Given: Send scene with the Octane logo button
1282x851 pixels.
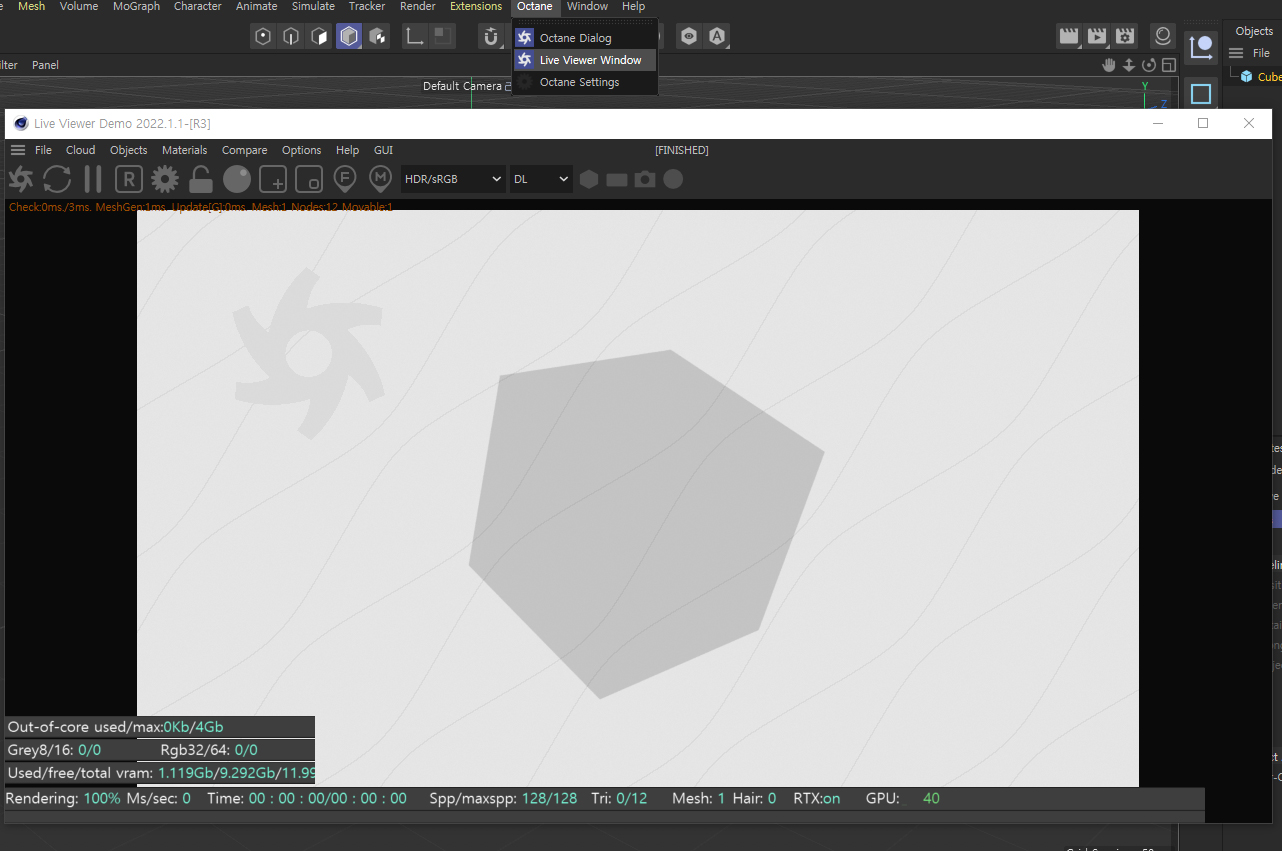Looking at the screenshot, I should (20, 179).
